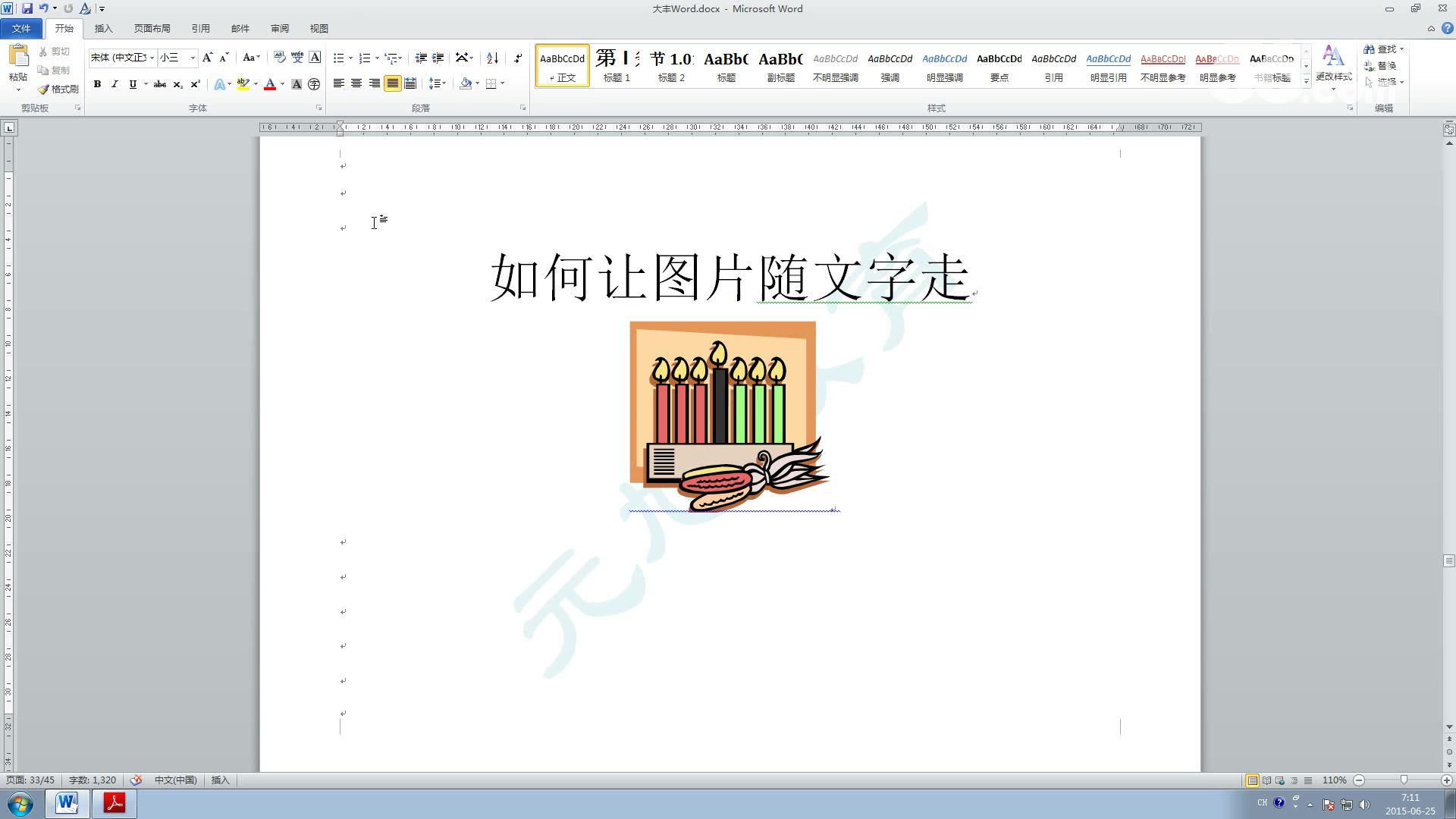Expand the font size dropdown

192,57
